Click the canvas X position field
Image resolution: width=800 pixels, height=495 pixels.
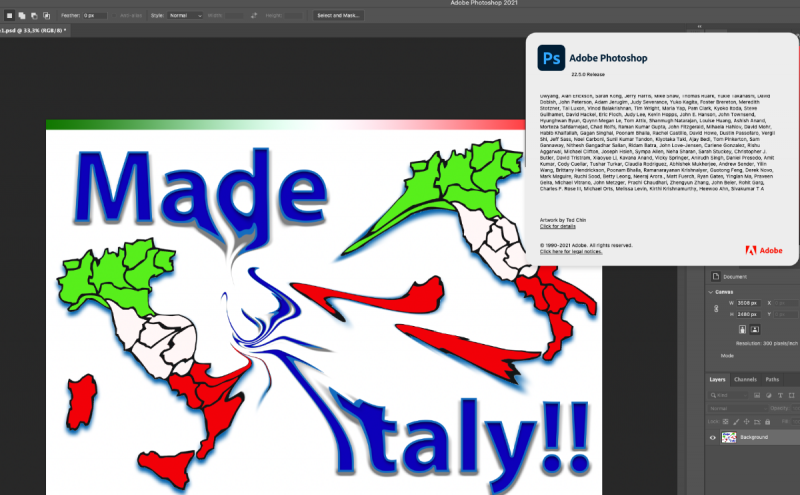[786, 303]
